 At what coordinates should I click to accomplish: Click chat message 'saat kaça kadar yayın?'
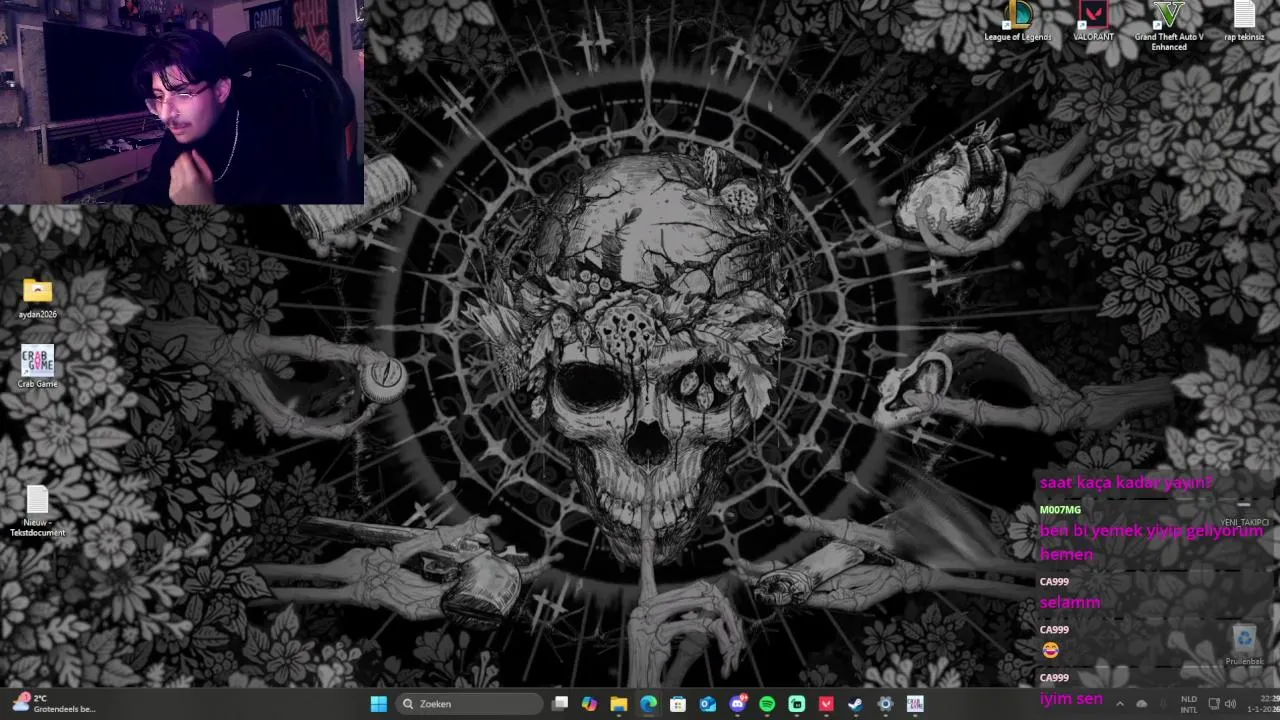click(1126, 483)
